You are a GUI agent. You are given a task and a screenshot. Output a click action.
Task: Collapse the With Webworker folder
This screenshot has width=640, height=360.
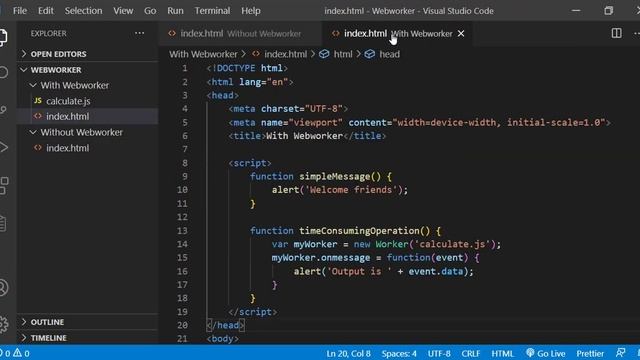(75, 85)
